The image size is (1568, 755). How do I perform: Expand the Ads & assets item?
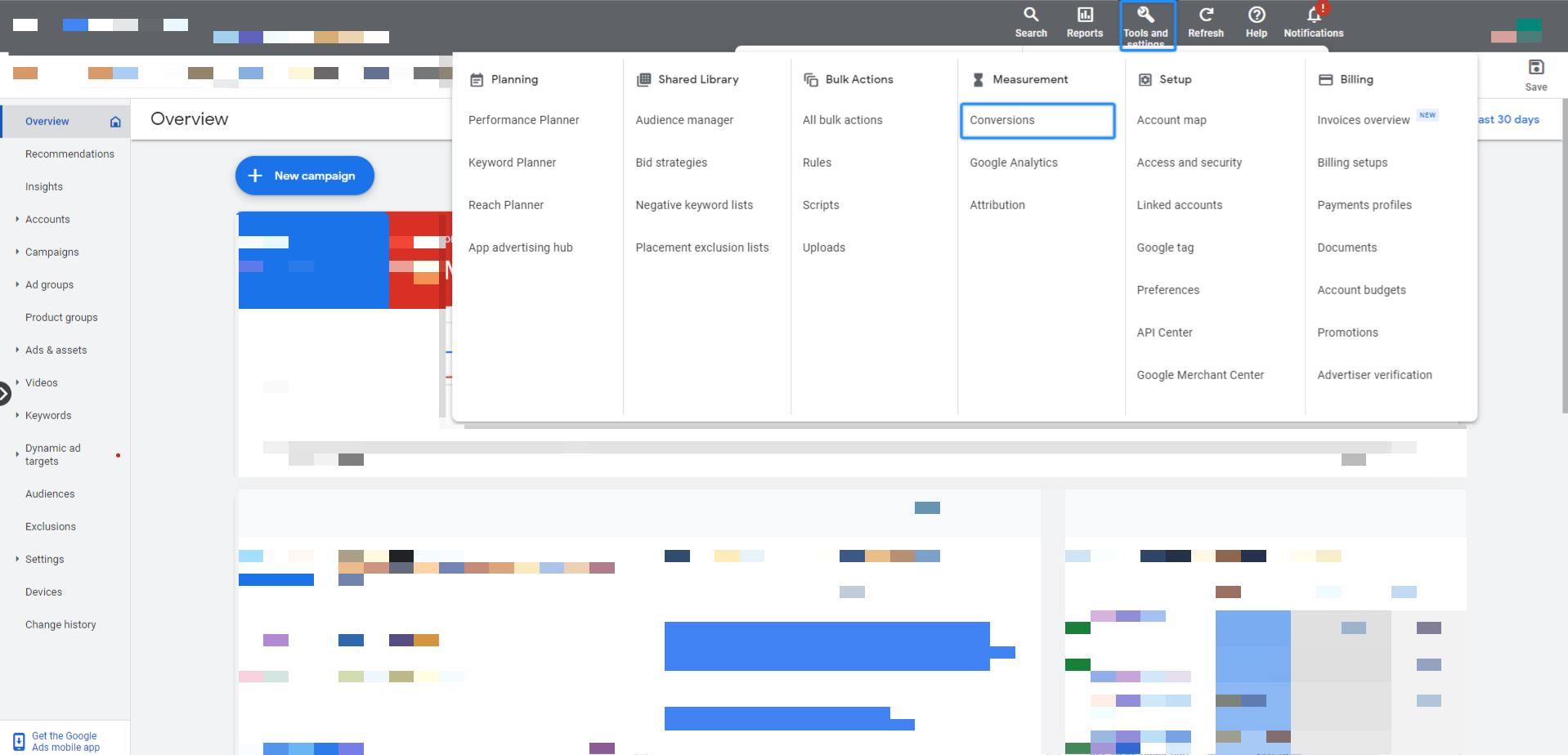point(17,350)
